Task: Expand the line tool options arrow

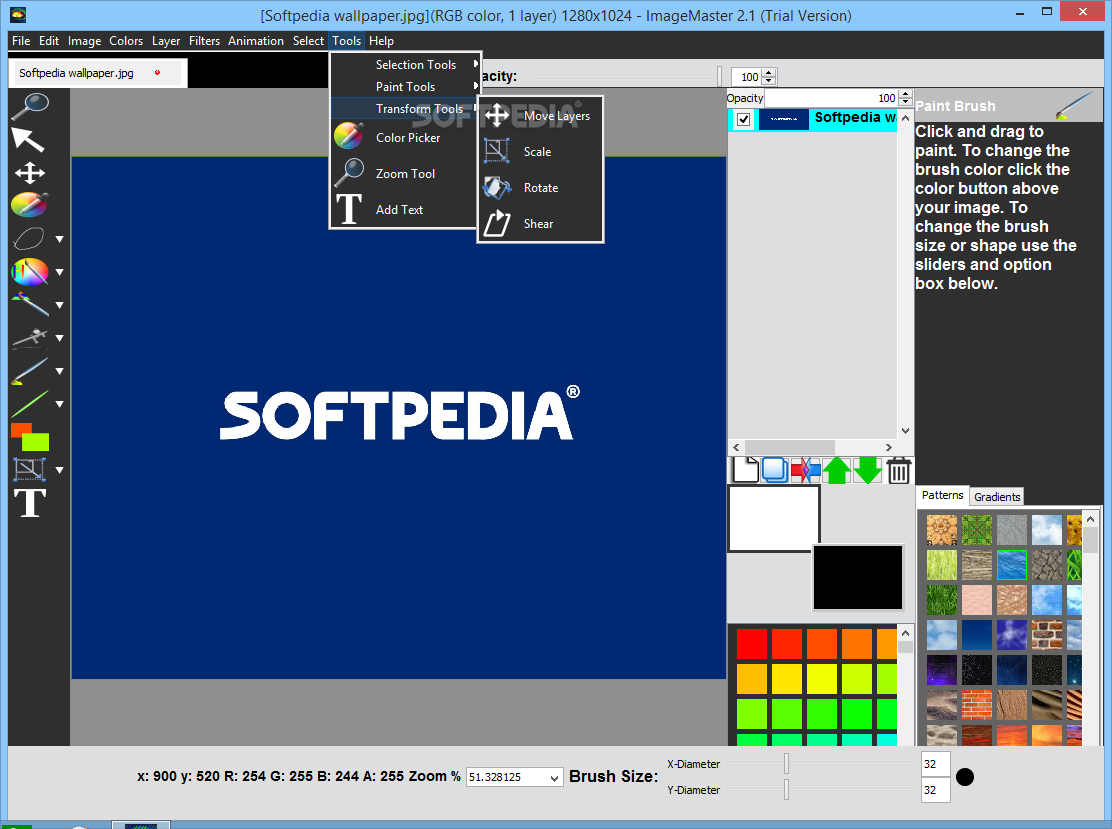Action: [60, 404]
